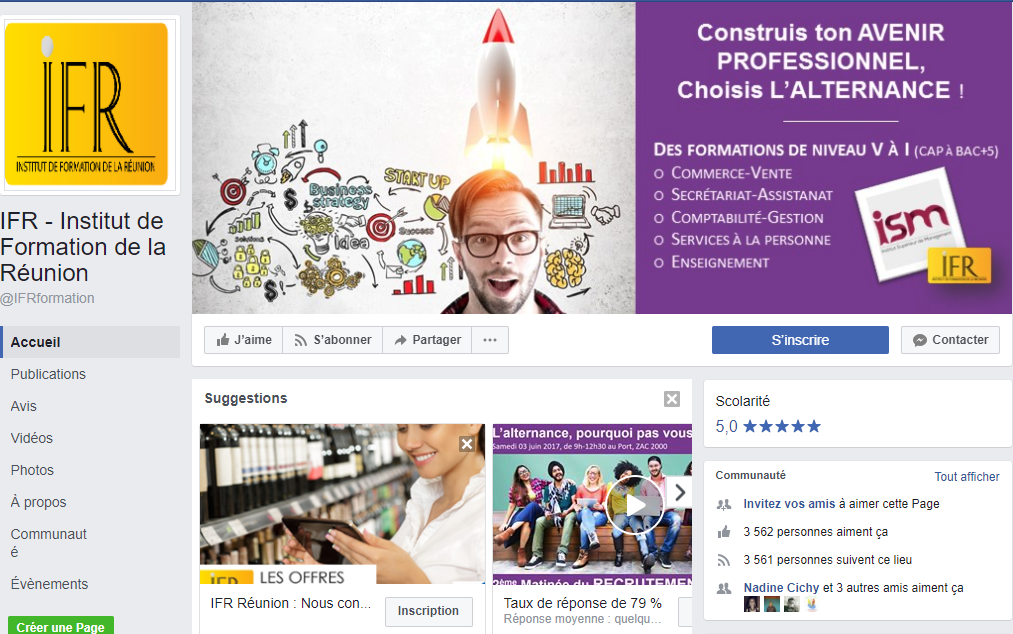This screenshot has height=634, width=1013.
Task: Show next suggestion with the chevron arrow
Action: (679, 493)
